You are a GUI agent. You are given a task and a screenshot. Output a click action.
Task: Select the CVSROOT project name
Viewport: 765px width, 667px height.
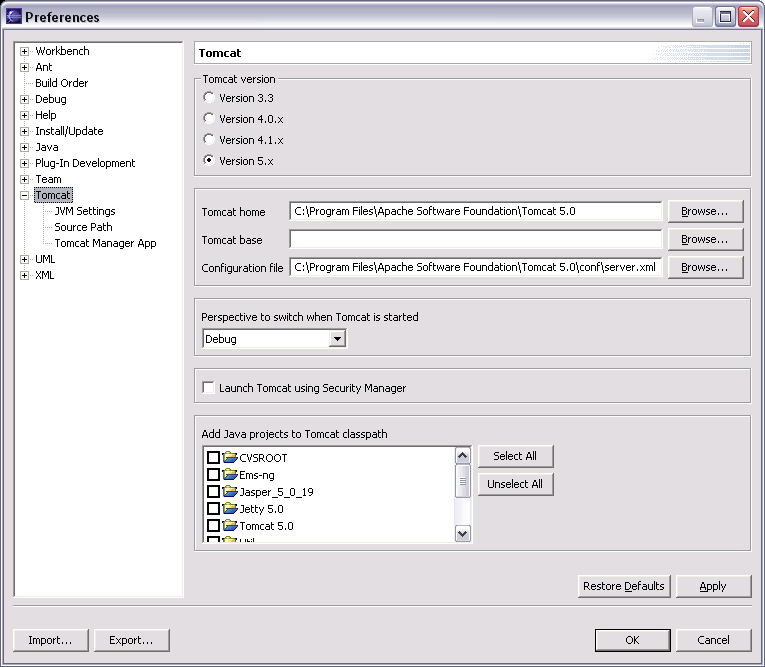263,458
